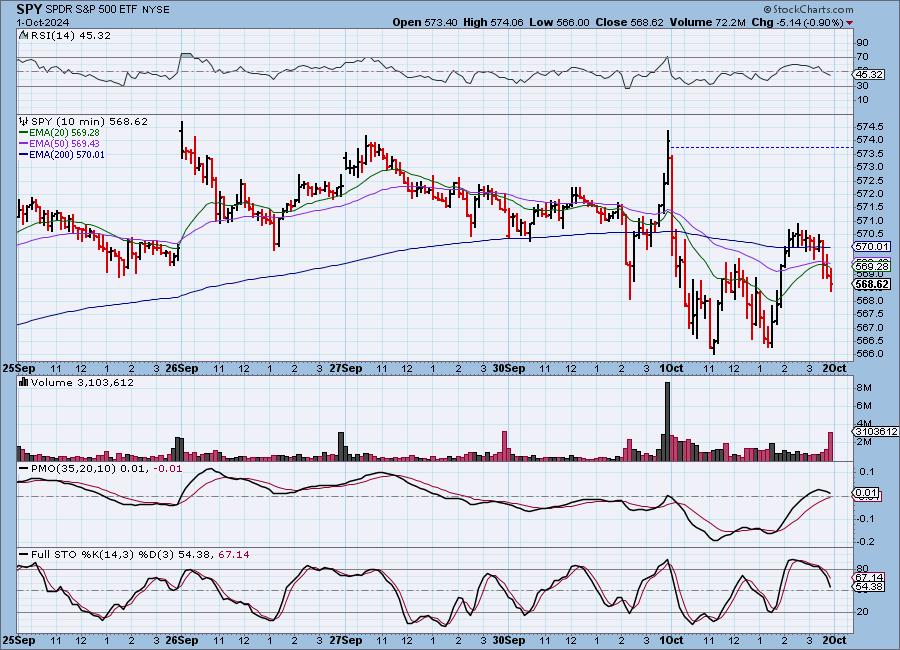Click the 'Volume 3,103,612' panel label

click(82, 382)
